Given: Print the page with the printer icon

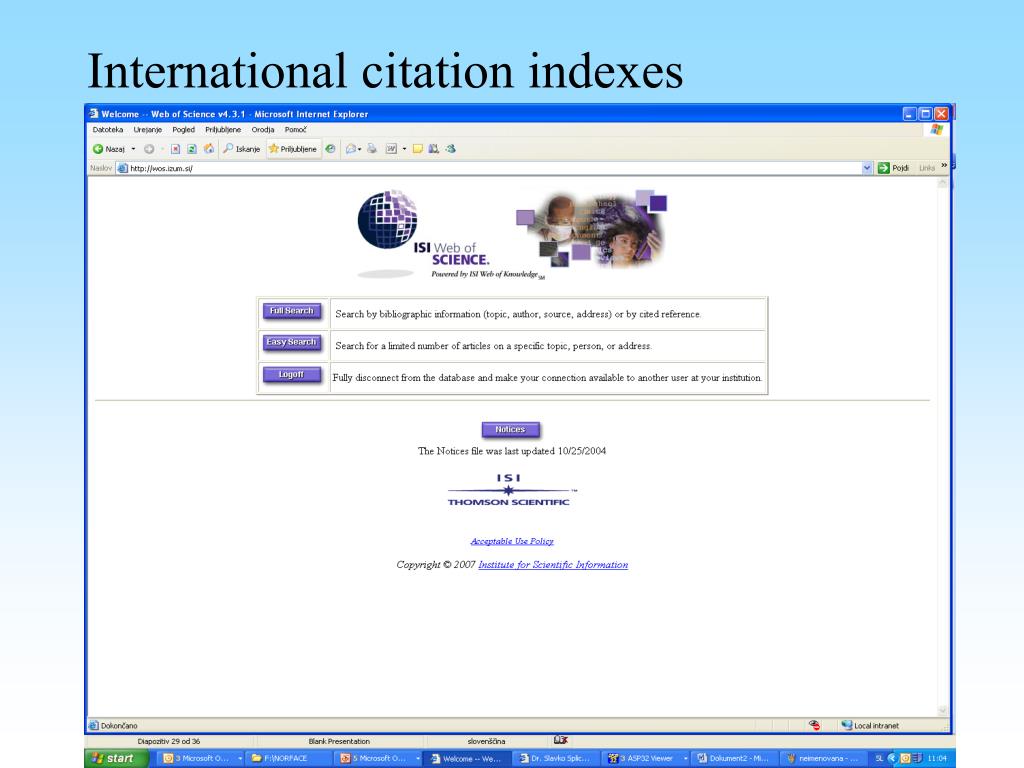Looking at the screenshot, I should pyautogui.click(x=372, y=149).
